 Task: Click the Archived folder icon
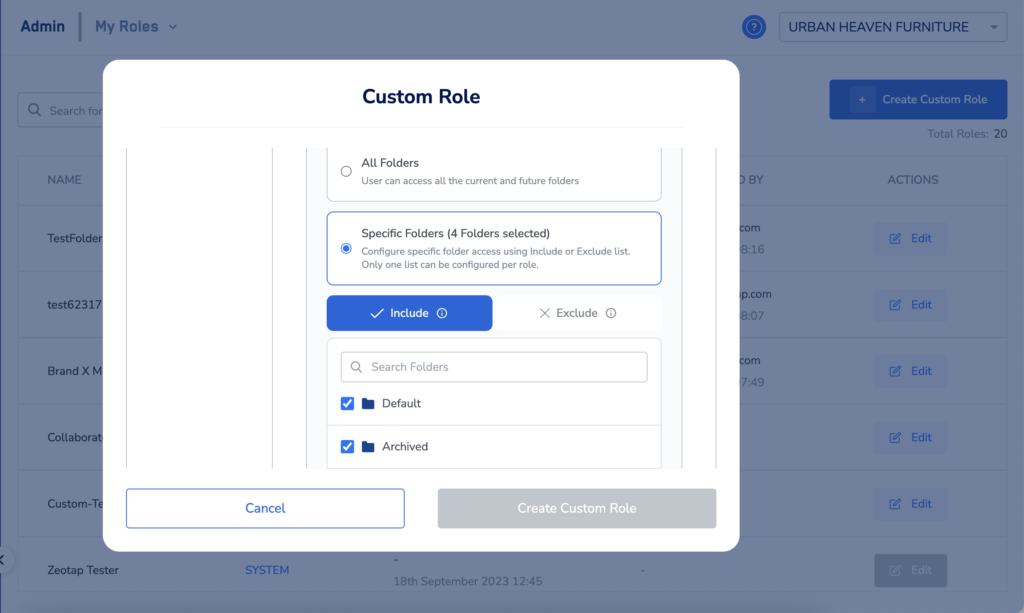(368, 447)
